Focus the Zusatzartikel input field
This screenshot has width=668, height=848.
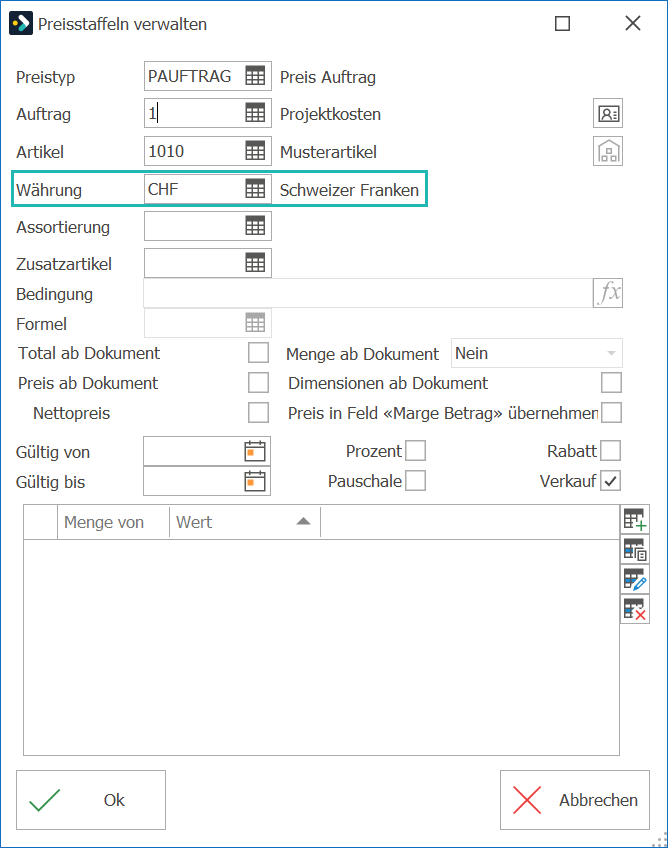click(208, 263)
